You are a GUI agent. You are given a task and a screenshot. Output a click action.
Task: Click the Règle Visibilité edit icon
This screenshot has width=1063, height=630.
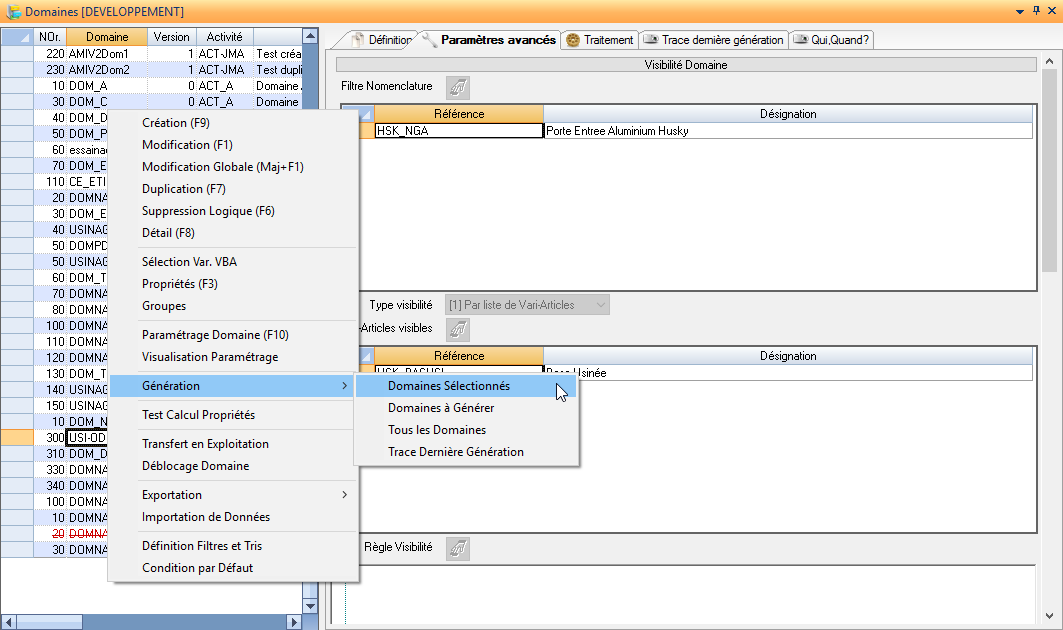coord(457,548)
